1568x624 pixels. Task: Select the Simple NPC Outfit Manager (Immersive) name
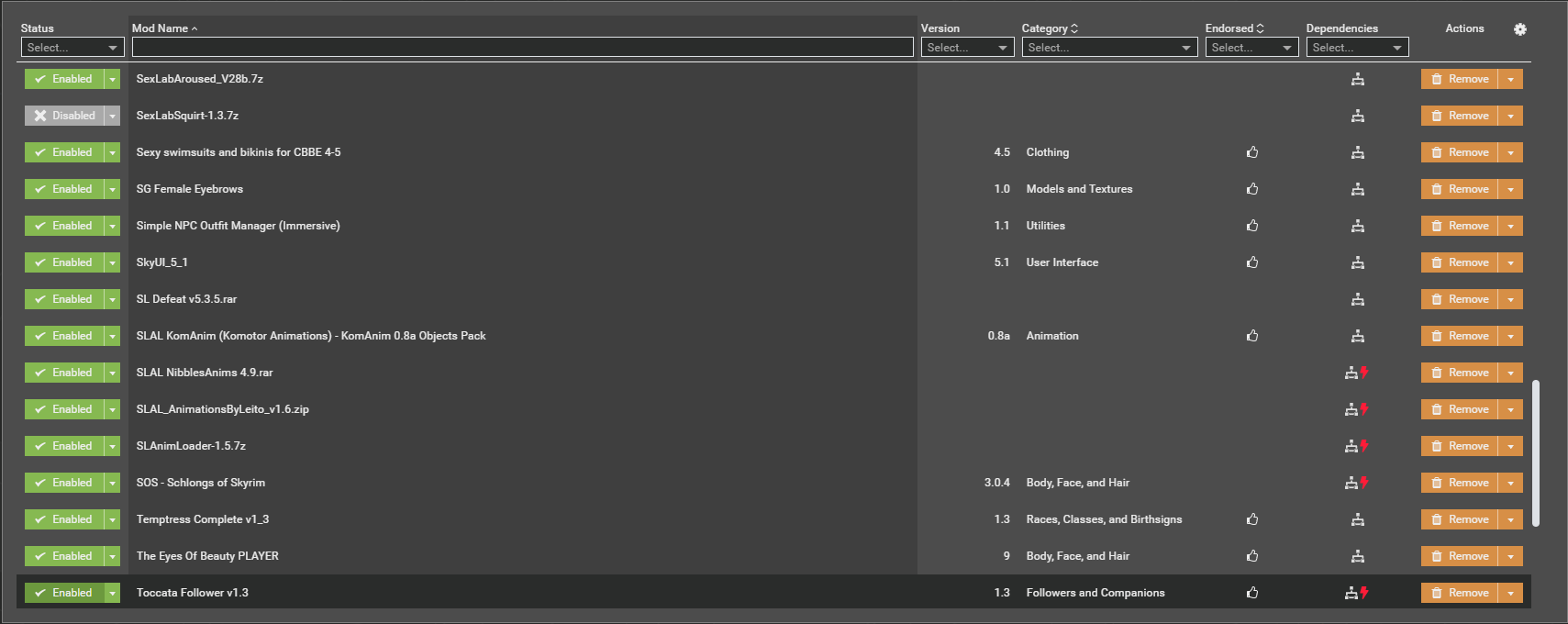(x=239, y=226)
